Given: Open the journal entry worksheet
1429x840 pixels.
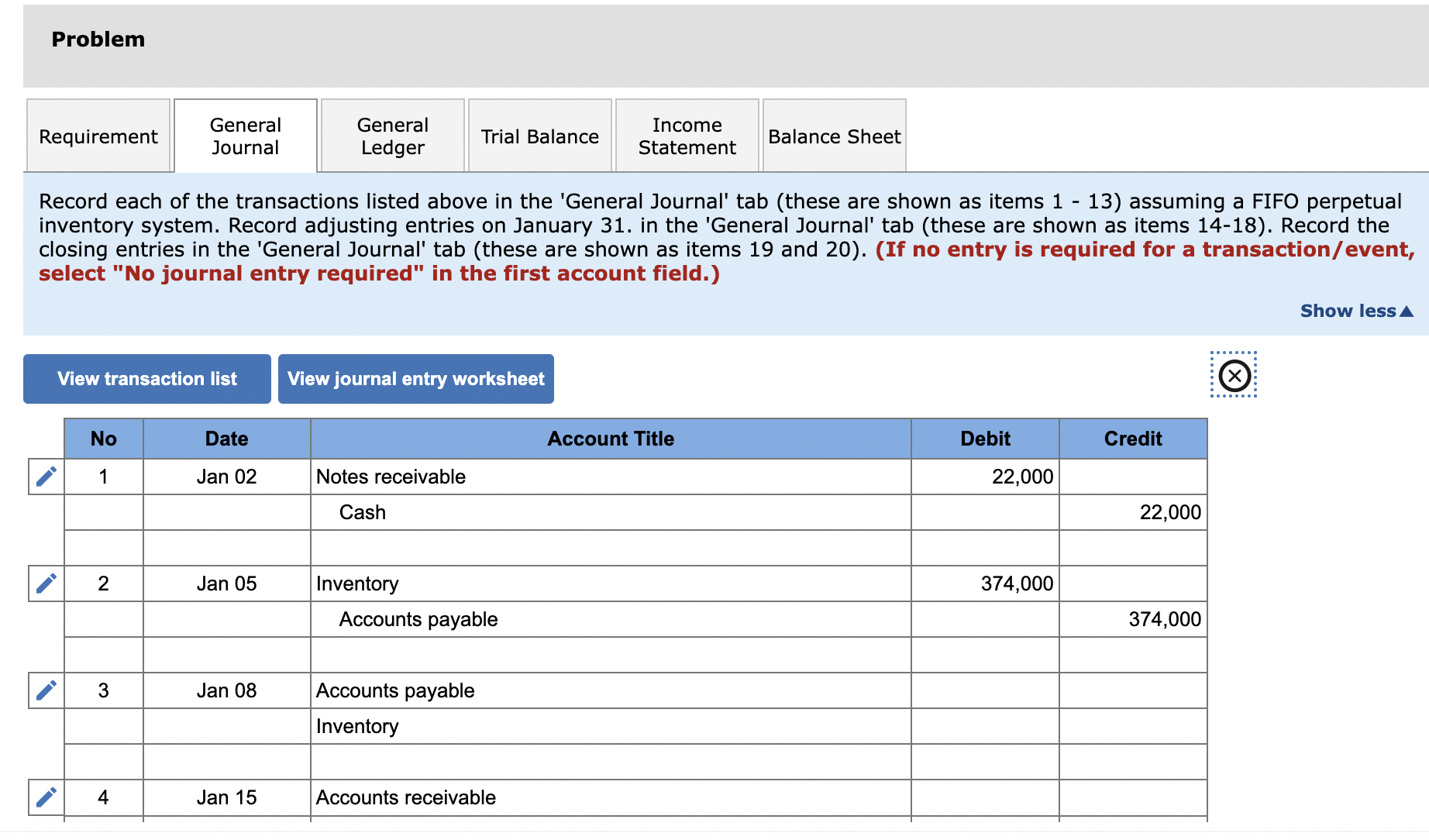Looking at the screenshot, I should tap(416, 378).
